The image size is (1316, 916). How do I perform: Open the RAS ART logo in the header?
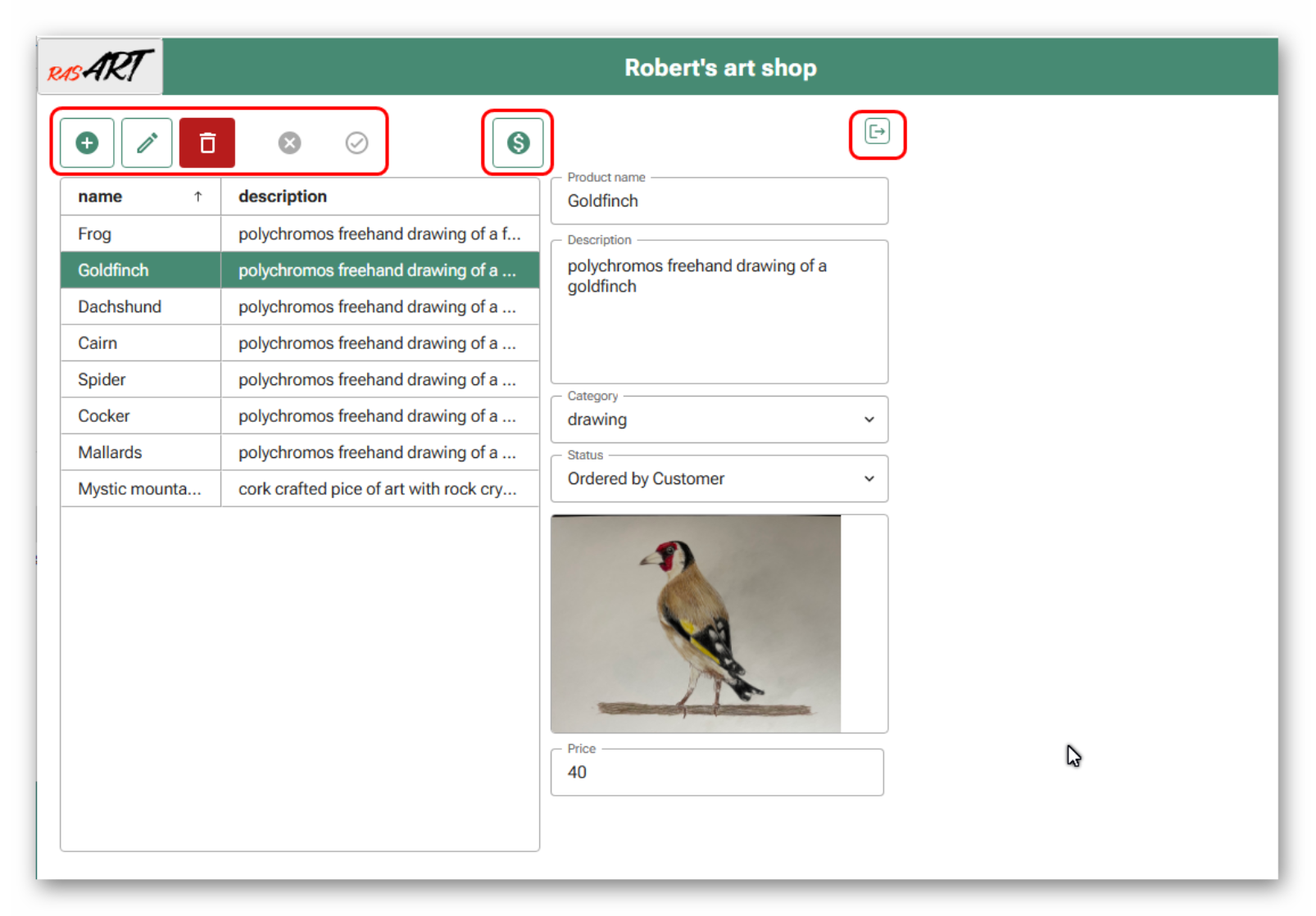click(100, 66)
